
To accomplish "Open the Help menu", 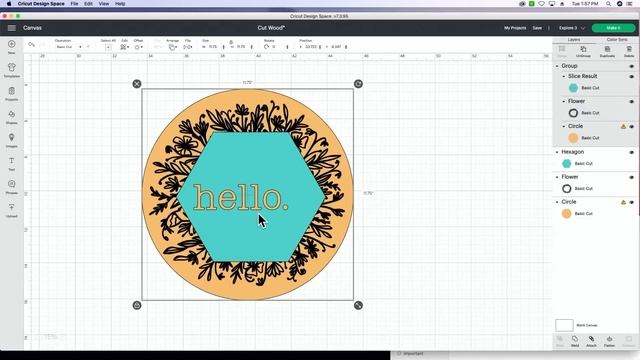I will tap(120, 4).
